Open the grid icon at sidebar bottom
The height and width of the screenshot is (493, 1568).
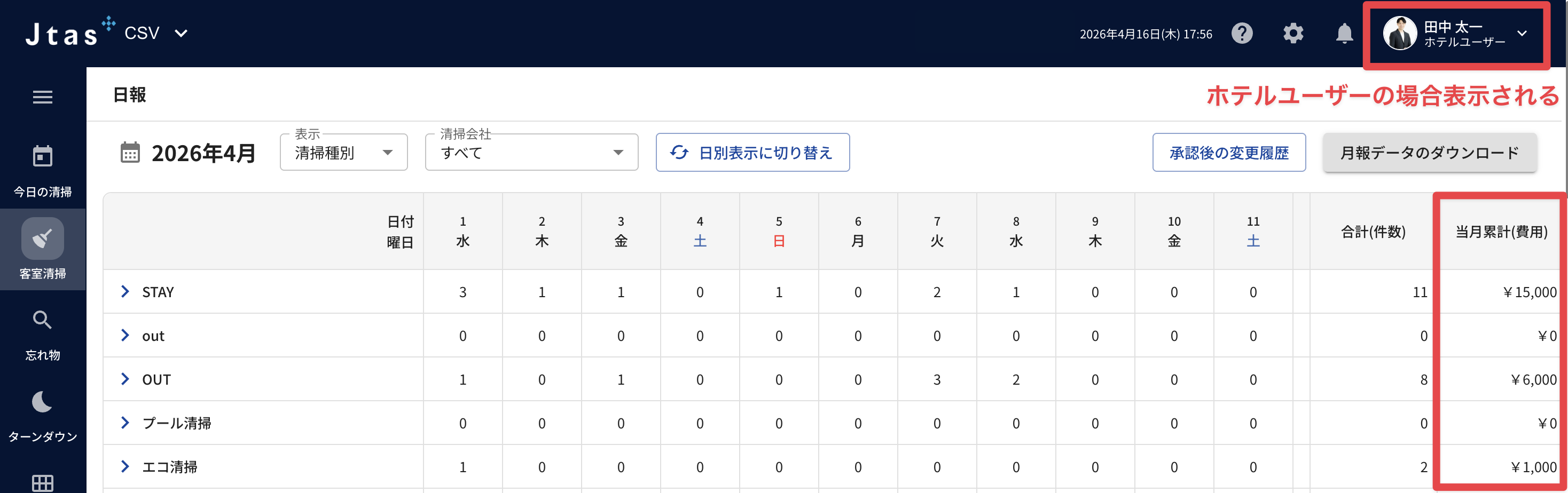click(43, 483)
